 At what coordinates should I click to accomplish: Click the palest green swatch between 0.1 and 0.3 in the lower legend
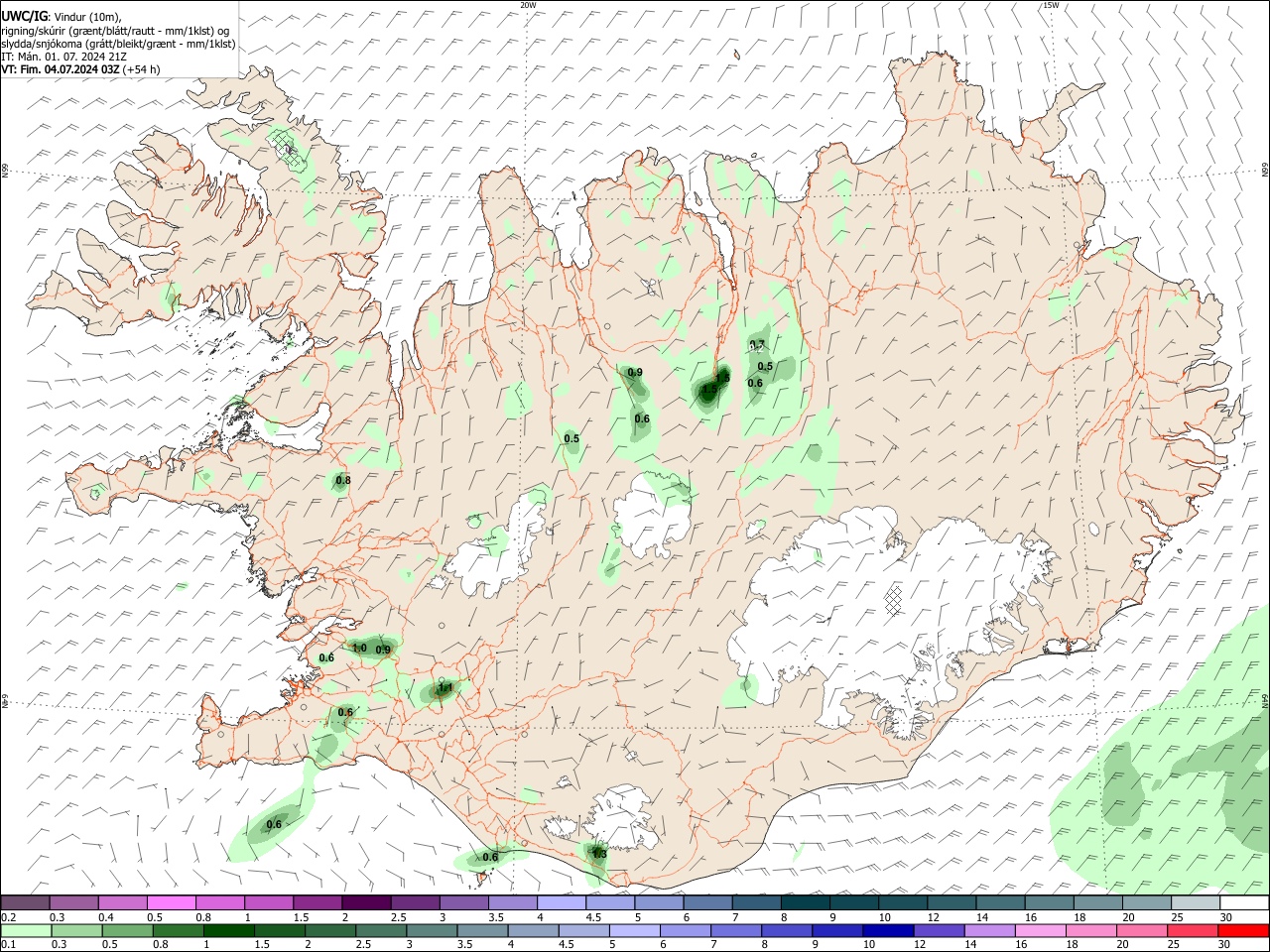26,930
